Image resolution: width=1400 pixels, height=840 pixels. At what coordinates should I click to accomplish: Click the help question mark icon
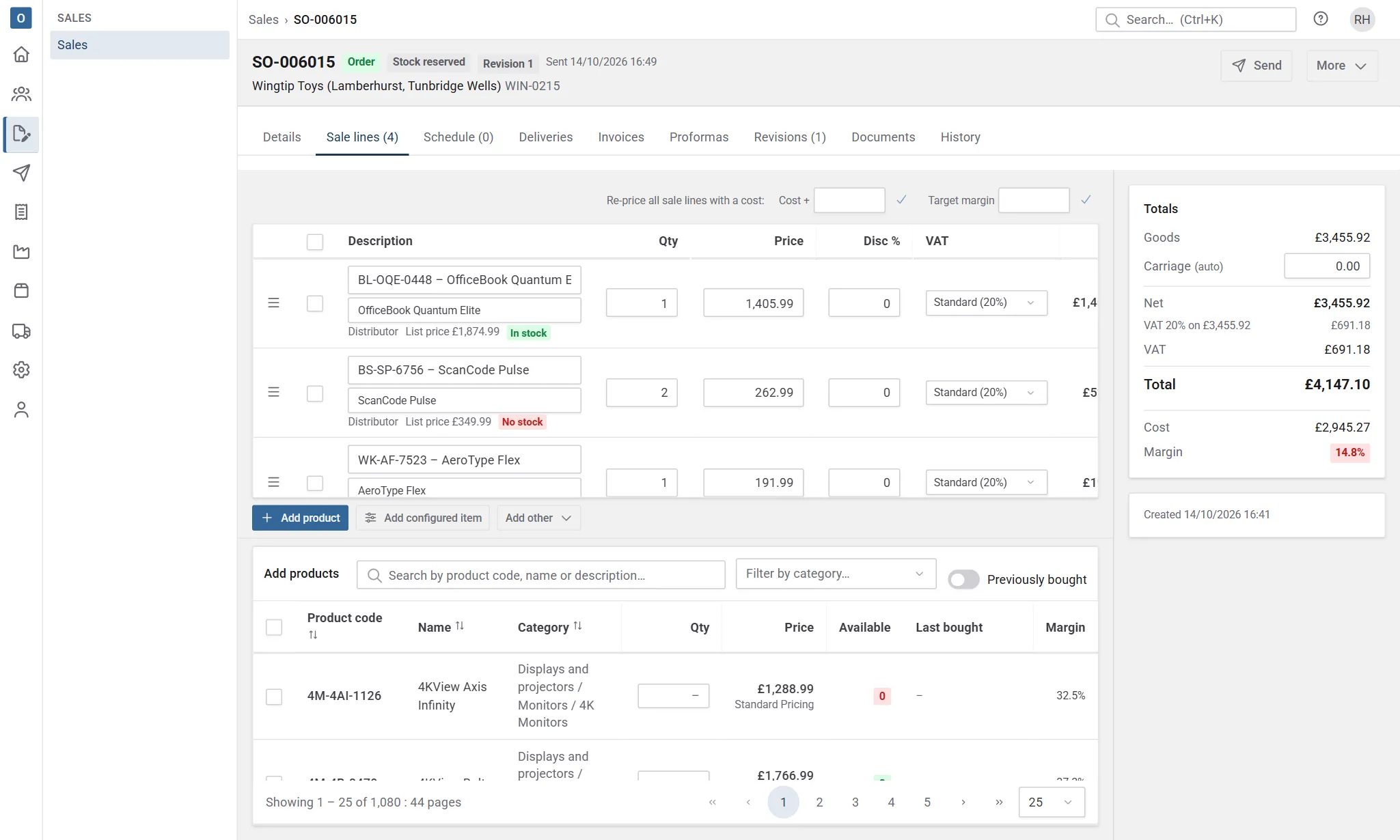coord(1321,19)
